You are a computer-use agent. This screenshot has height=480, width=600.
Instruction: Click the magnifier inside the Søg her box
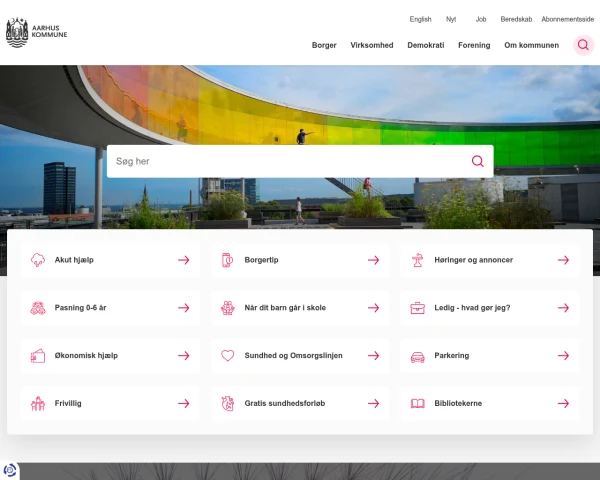[477, 161]
